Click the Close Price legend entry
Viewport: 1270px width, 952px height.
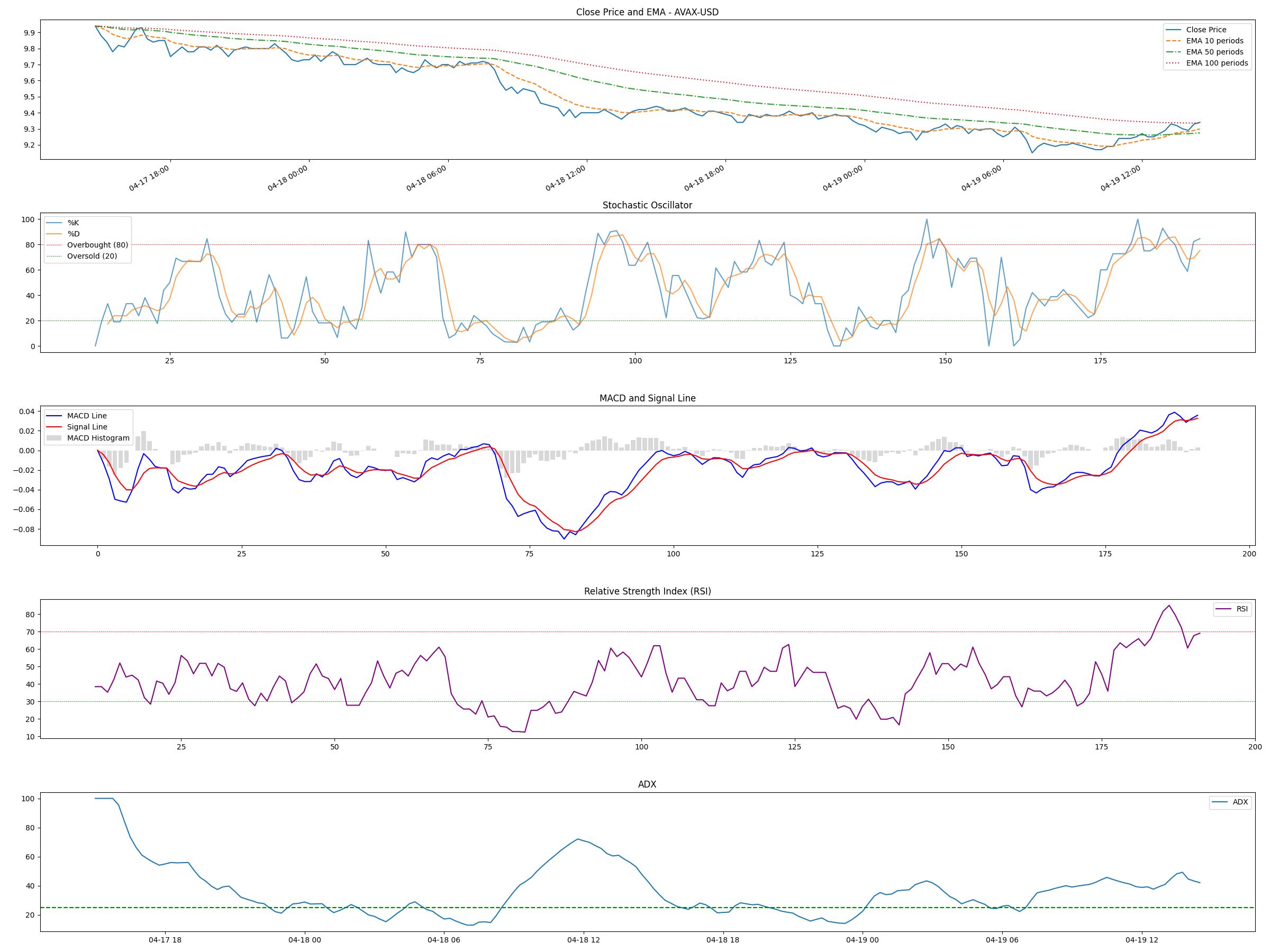click(x=1205, y=30)
